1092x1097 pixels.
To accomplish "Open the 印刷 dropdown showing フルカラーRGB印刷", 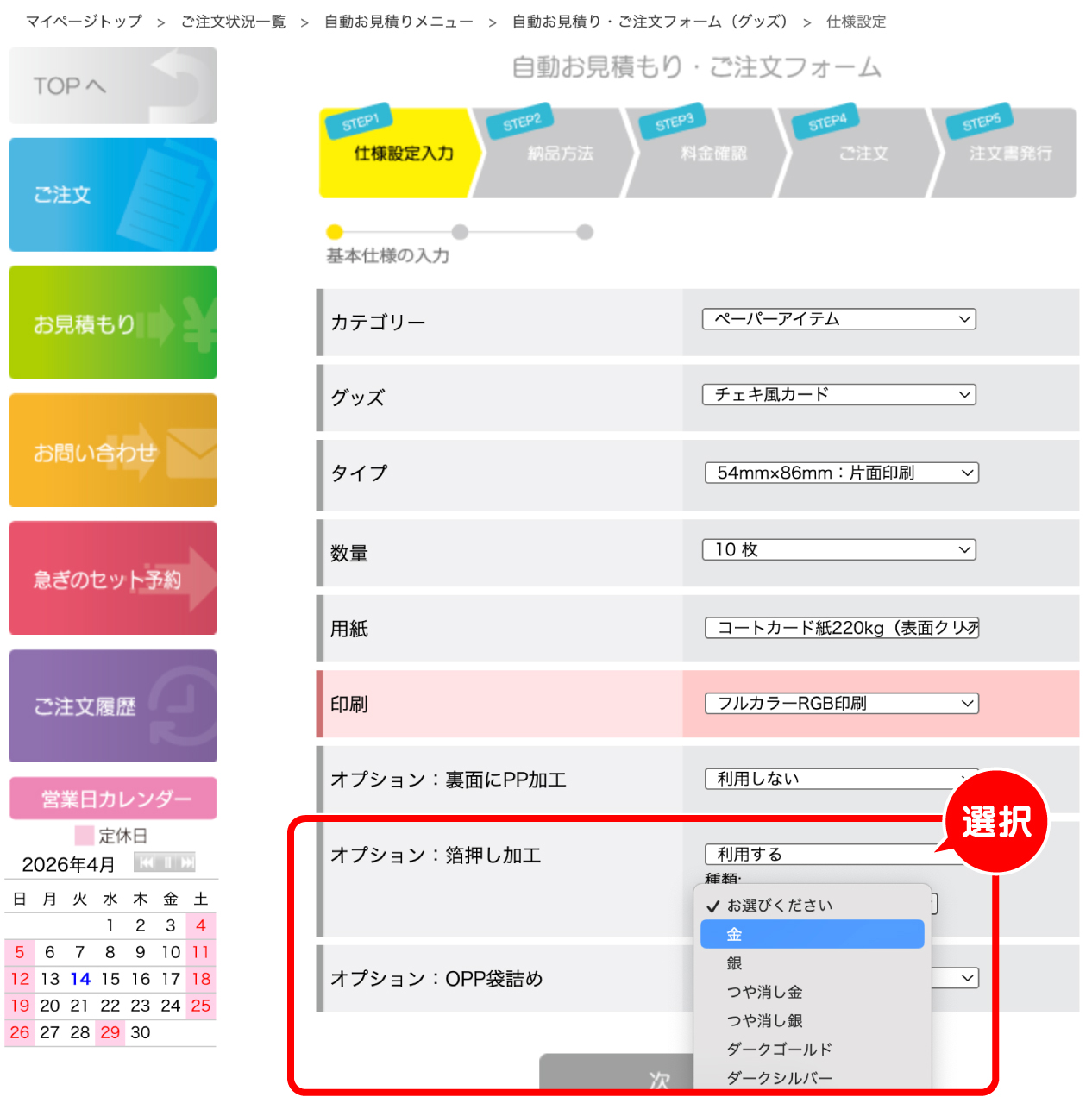I will 841,704.
